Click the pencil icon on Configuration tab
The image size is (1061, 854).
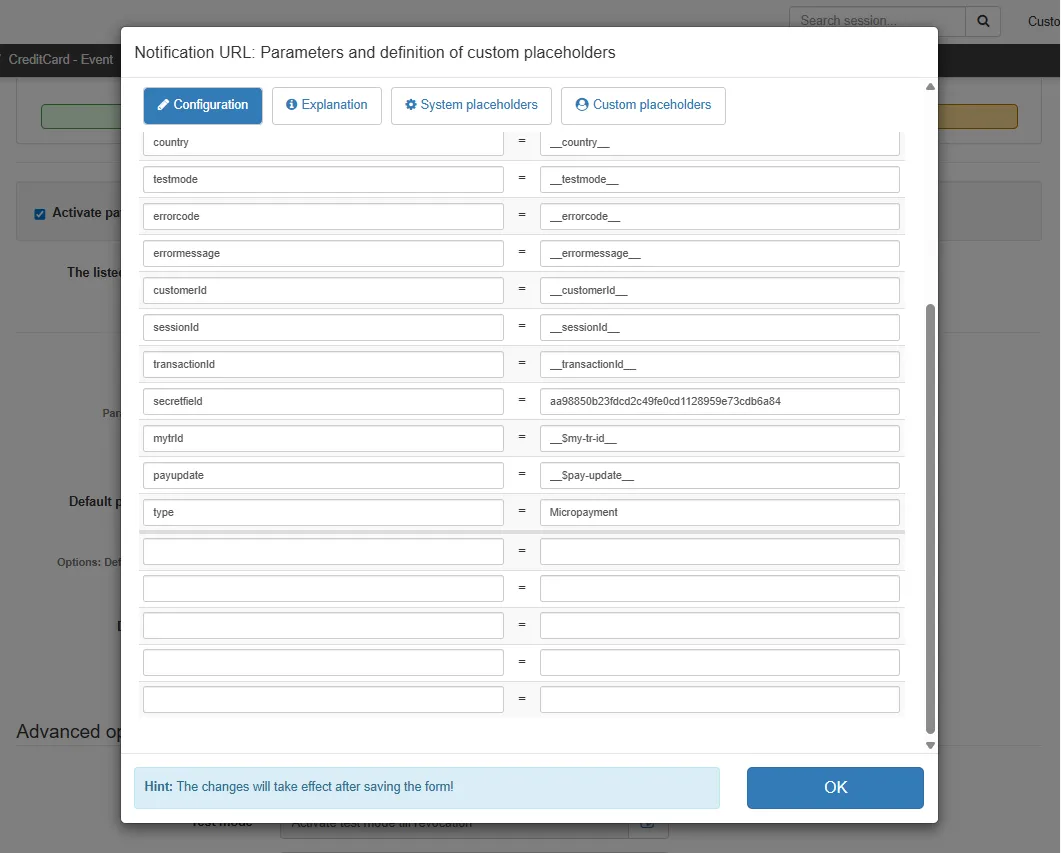[163, 105]
